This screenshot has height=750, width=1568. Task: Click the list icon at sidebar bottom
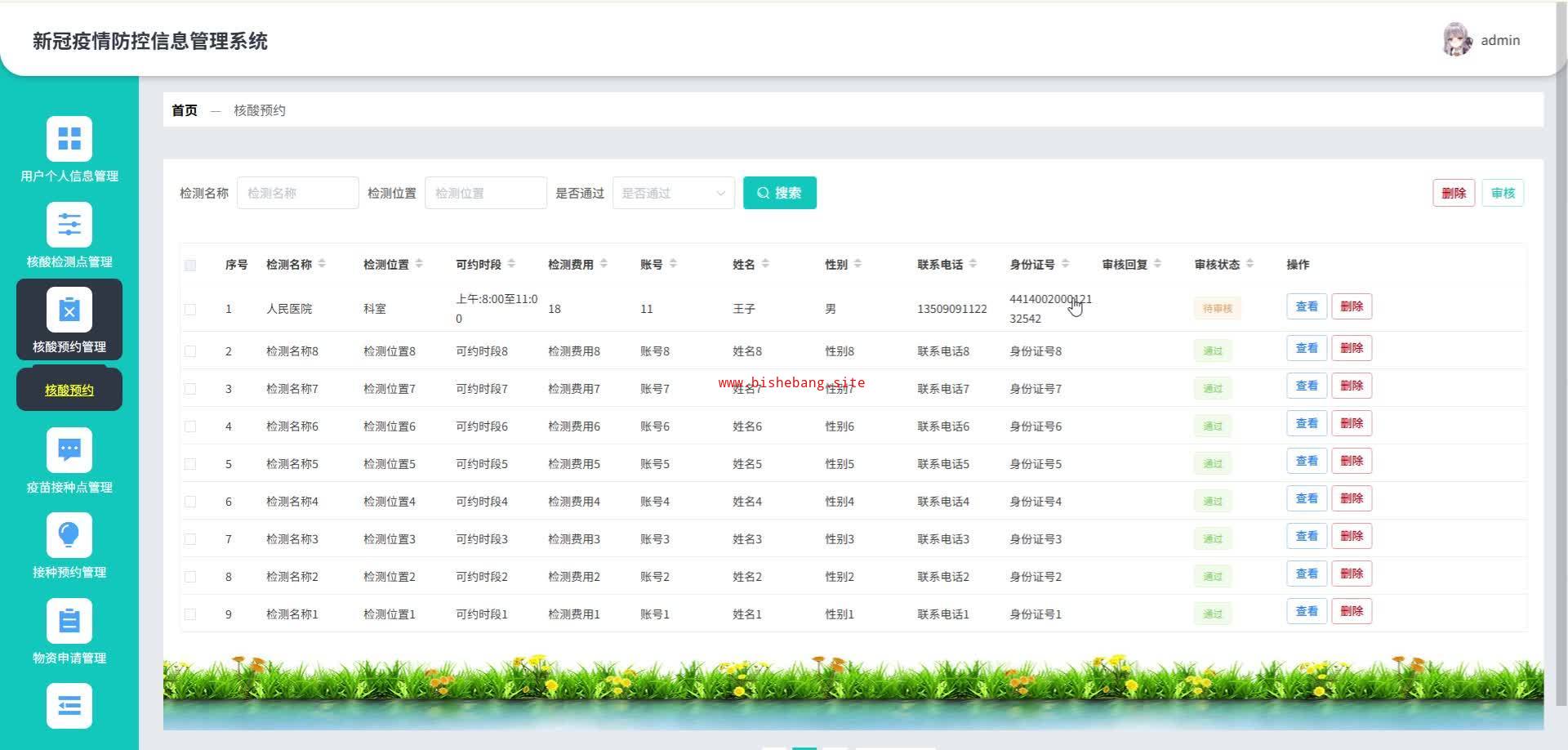click(x=69, y=706)
